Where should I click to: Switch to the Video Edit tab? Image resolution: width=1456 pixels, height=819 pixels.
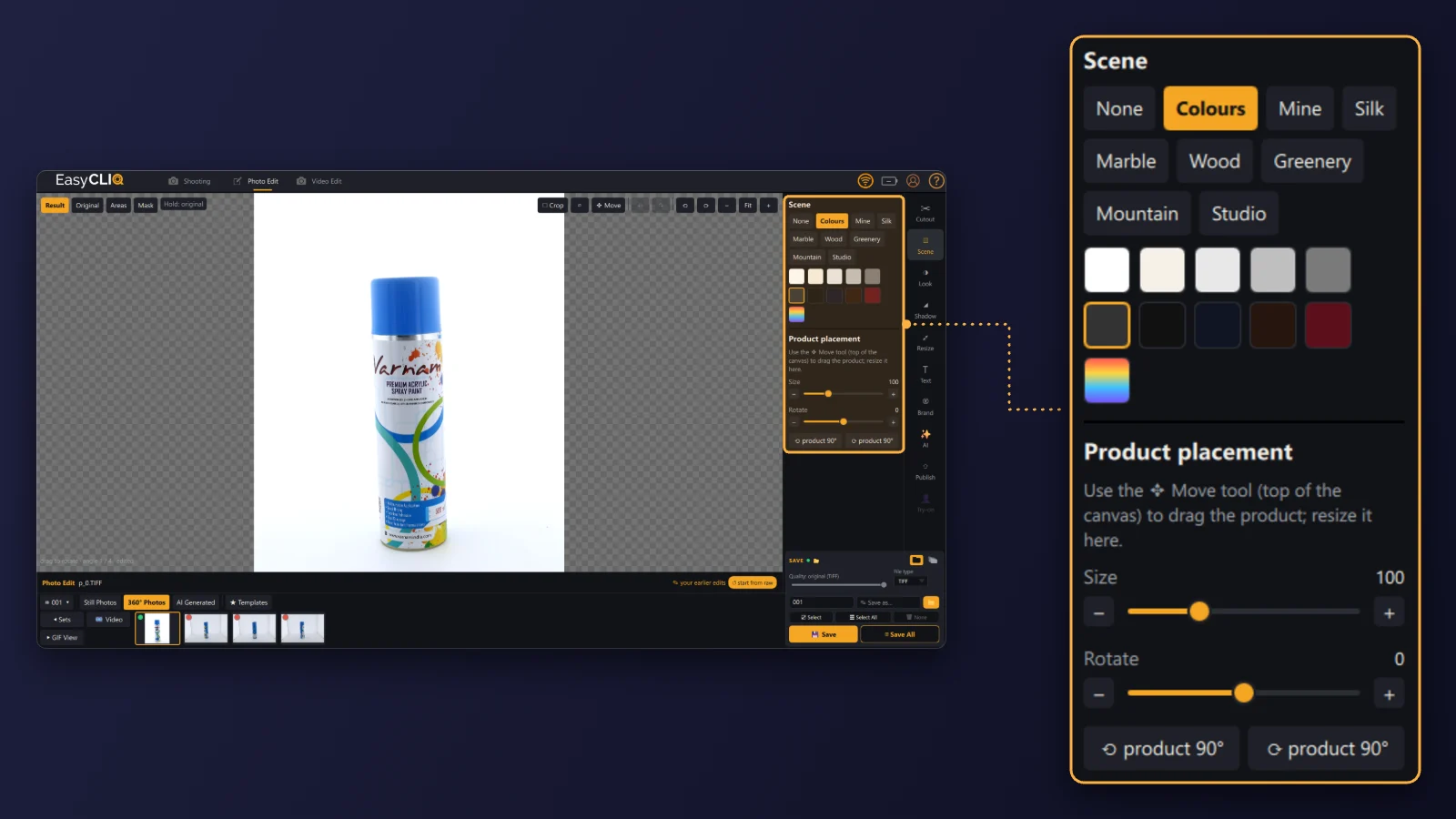pyautogui.click(x=319, y=181)
